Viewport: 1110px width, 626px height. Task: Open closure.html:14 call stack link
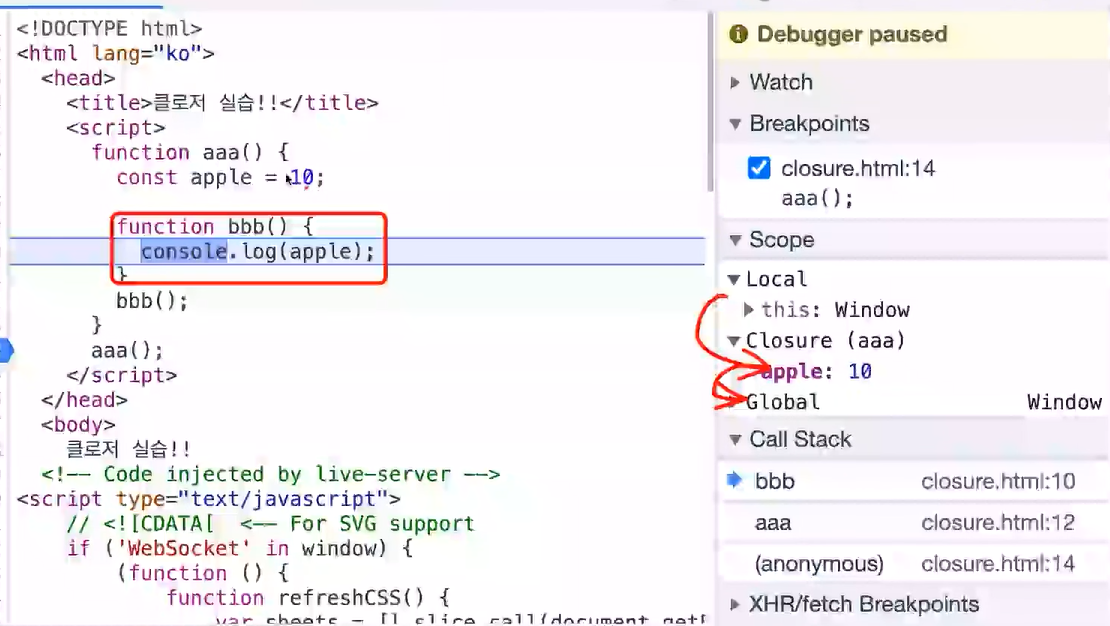(998, 564)
